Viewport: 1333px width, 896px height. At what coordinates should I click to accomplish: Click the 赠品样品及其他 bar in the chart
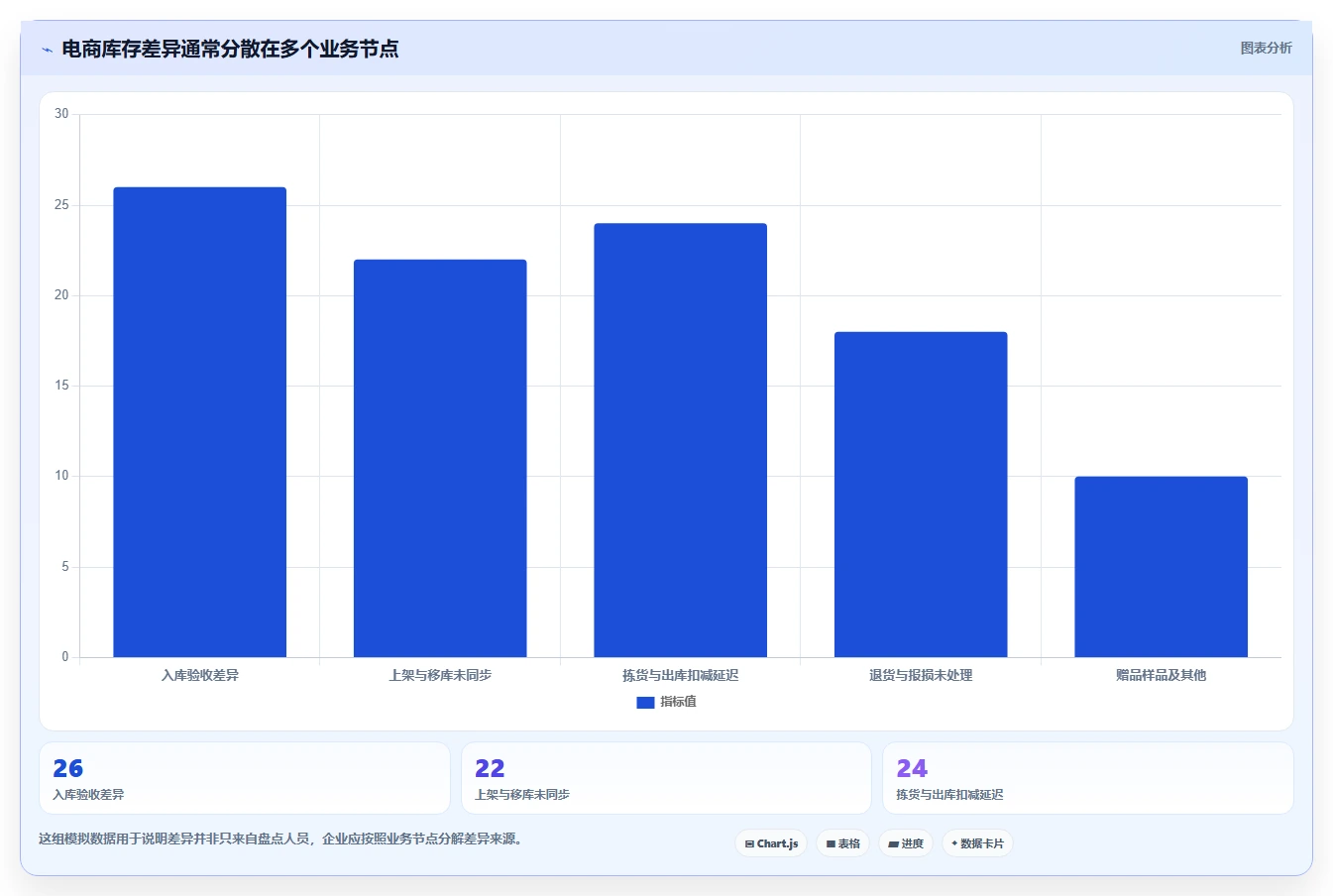pos(1162,567)
